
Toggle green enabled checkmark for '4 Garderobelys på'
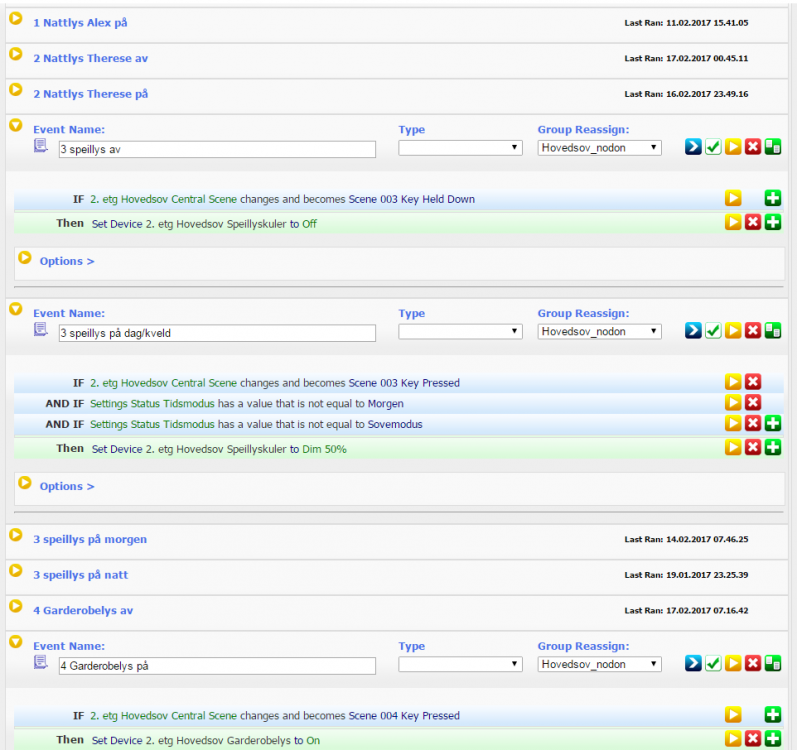(x=713, y=663)
